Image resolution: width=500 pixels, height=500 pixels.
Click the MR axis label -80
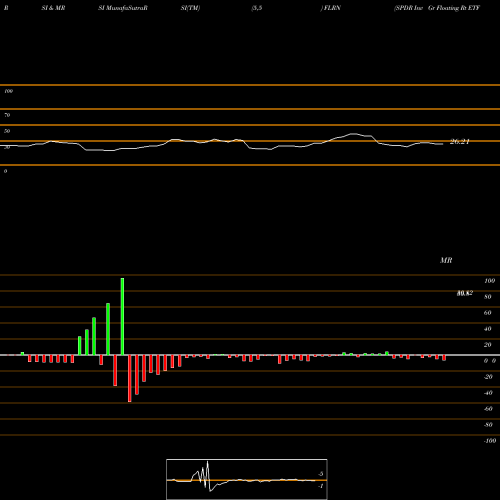pyautogui.click(x=488, y=425)
